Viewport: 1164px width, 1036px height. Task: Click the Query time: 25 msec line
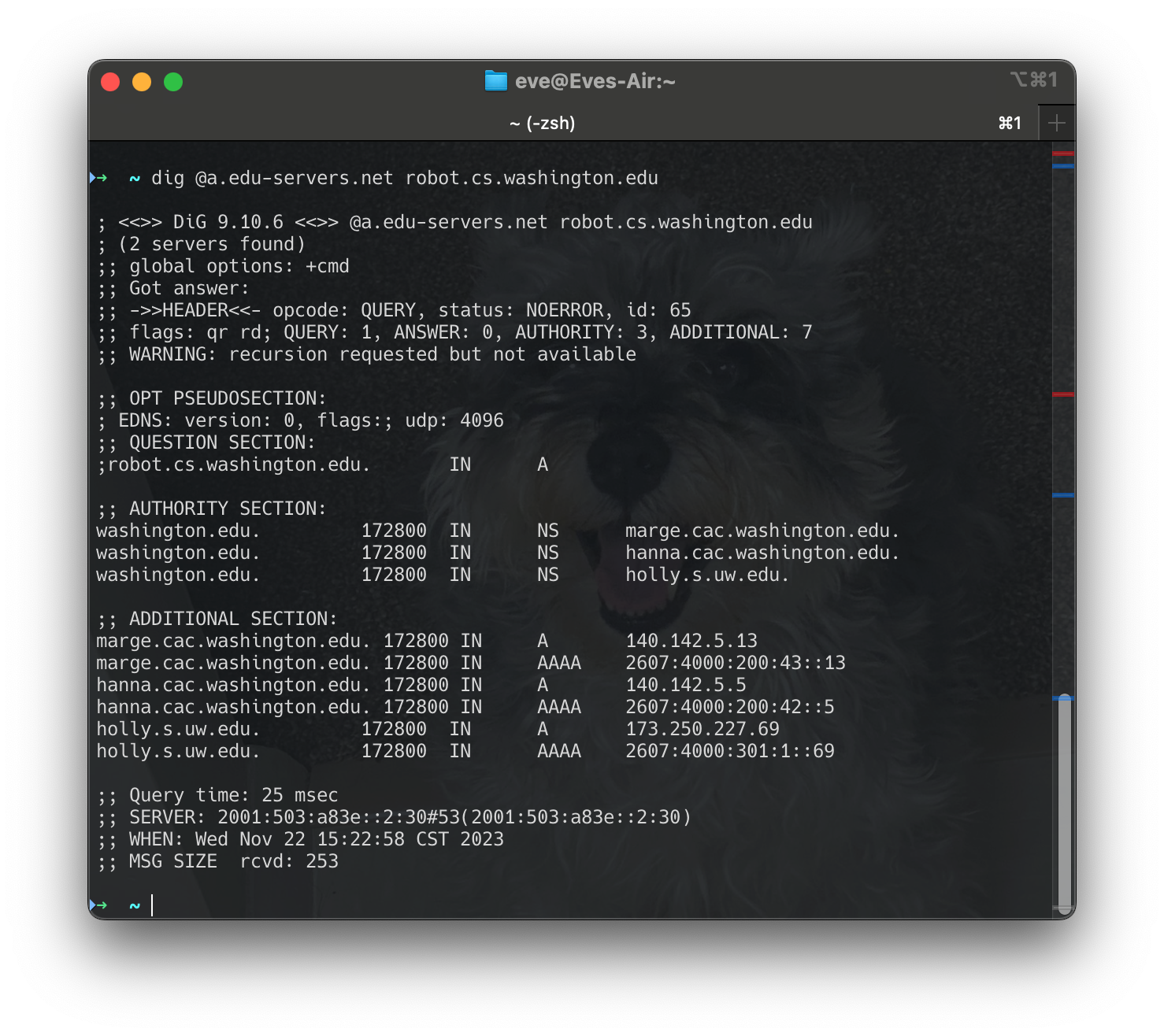(x=217, y=795)
